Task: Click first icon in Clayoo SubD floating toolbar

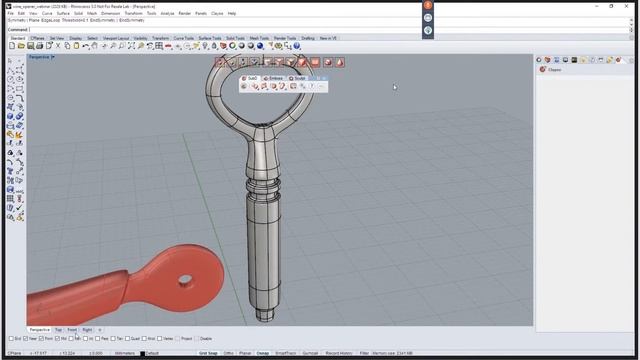Action: coord(244,86)
